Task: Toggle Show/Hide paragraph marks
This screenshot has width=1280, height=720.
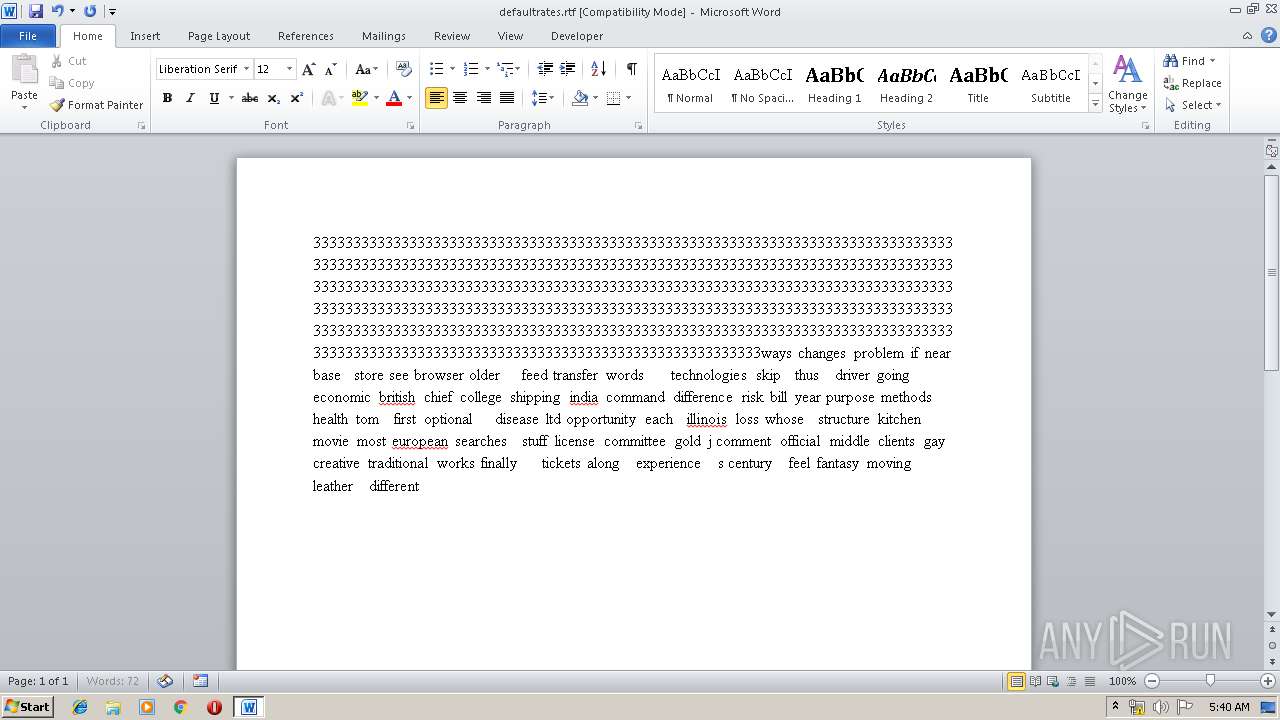Action: click(631, 69)
